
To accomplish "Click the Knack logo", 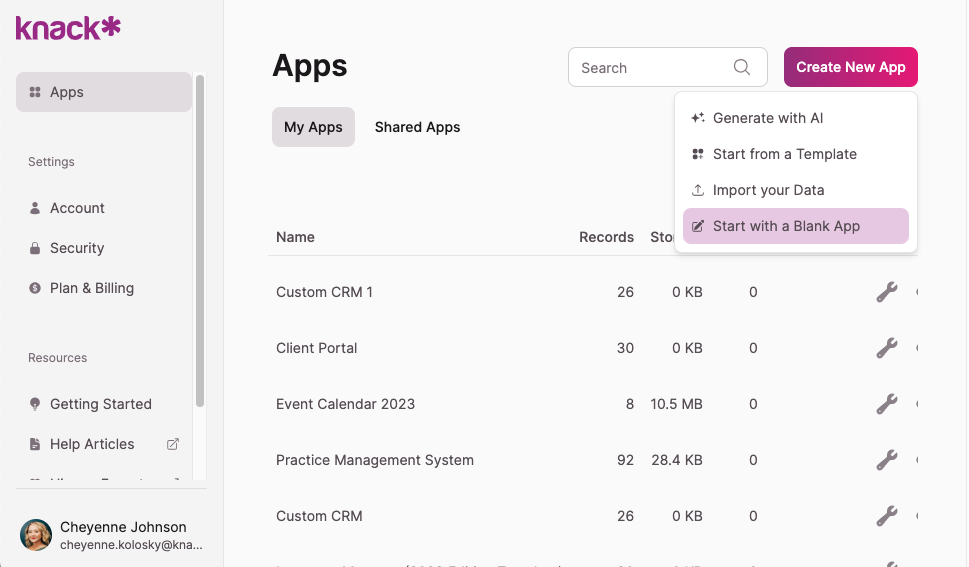I will [68, 28].
